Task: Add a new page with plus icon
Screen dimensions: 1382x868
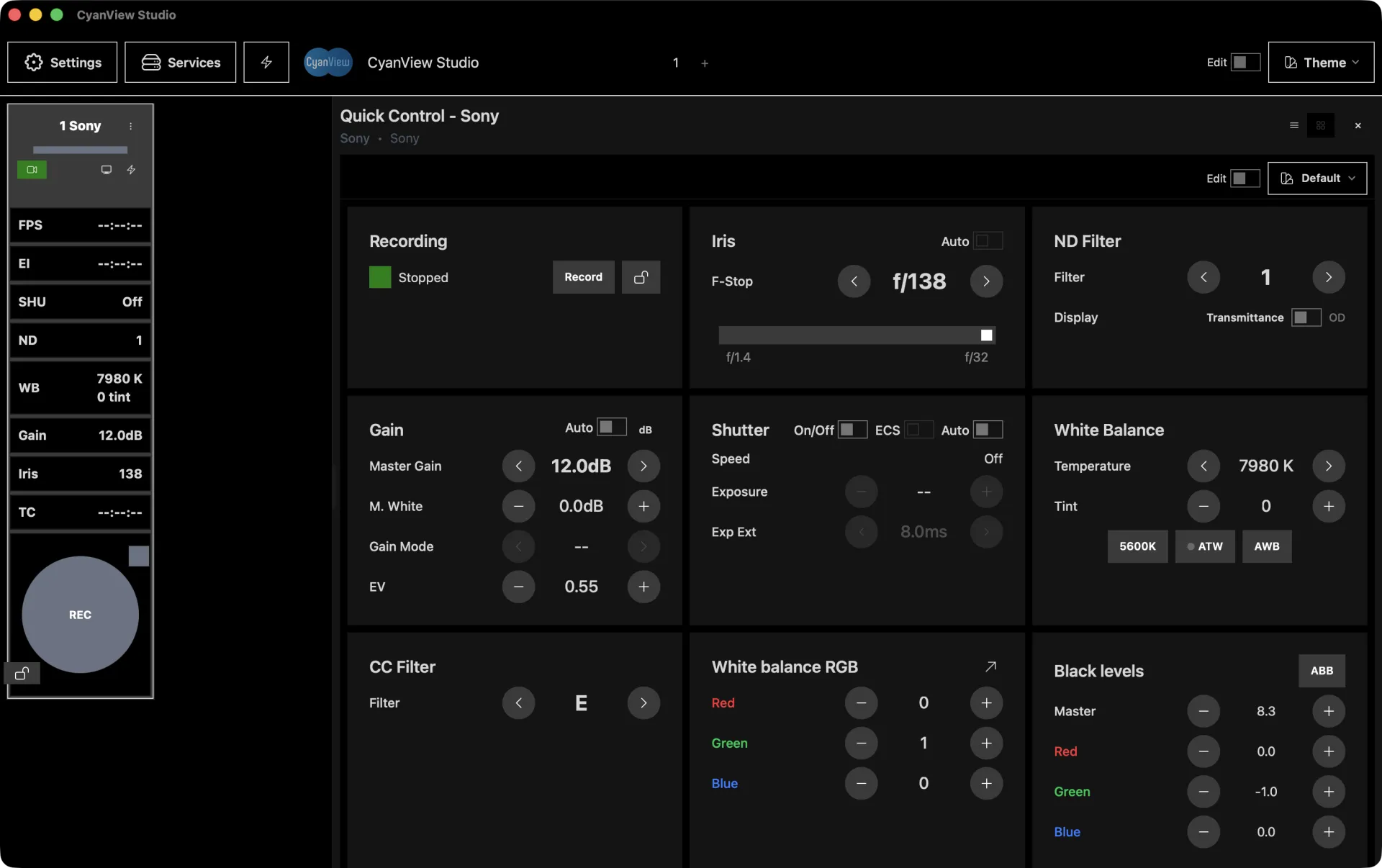Action: tap(705, 63)
